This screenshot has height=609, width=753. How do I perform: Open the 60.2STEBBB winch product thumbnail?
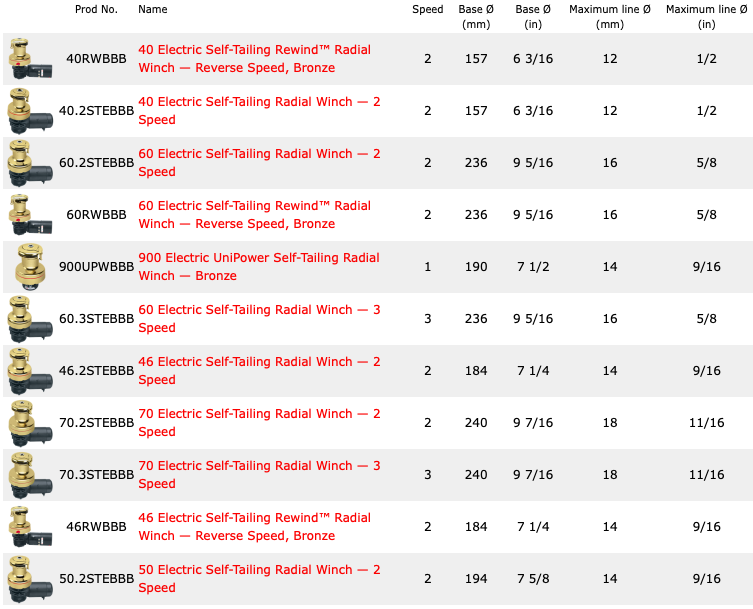31,163
